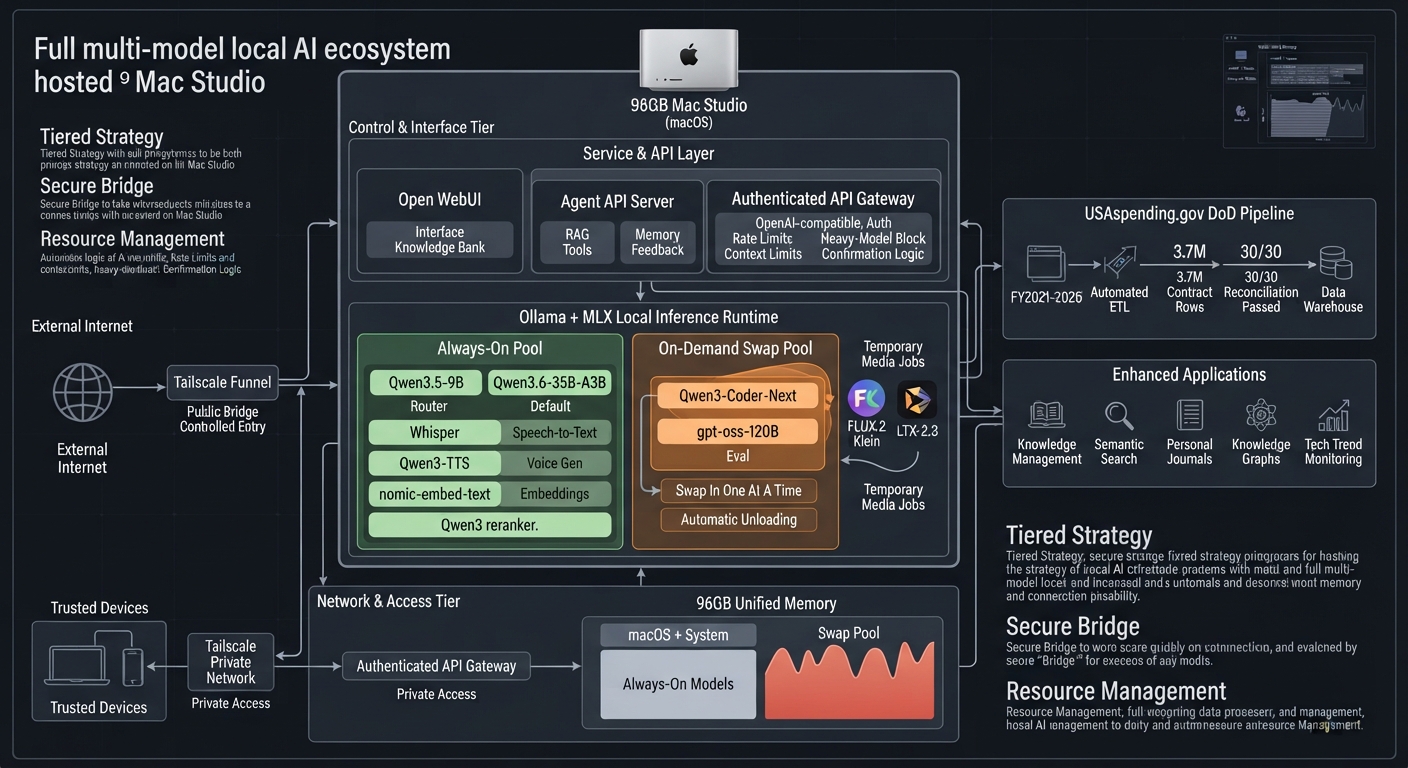Click the laptop icon in Trusted Devices
The image size is (1408, 768).
coord(77,664)
